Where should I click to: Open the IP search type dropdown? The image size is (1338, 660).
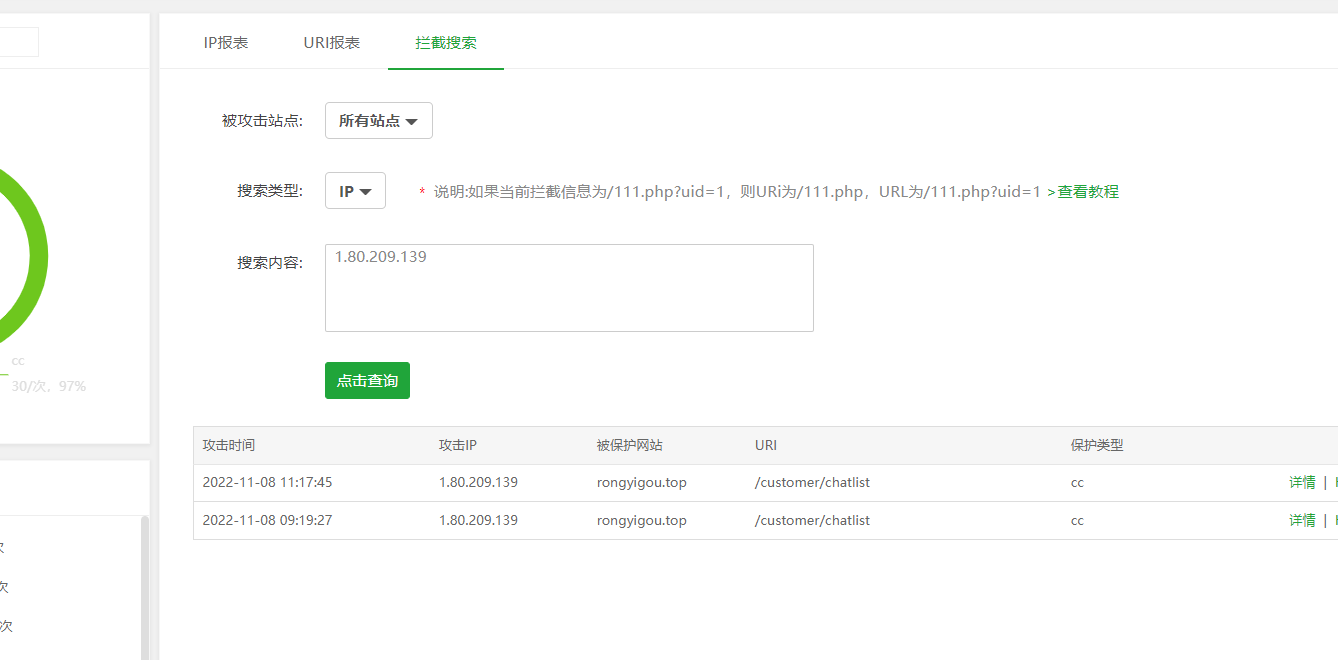point(355,190)
